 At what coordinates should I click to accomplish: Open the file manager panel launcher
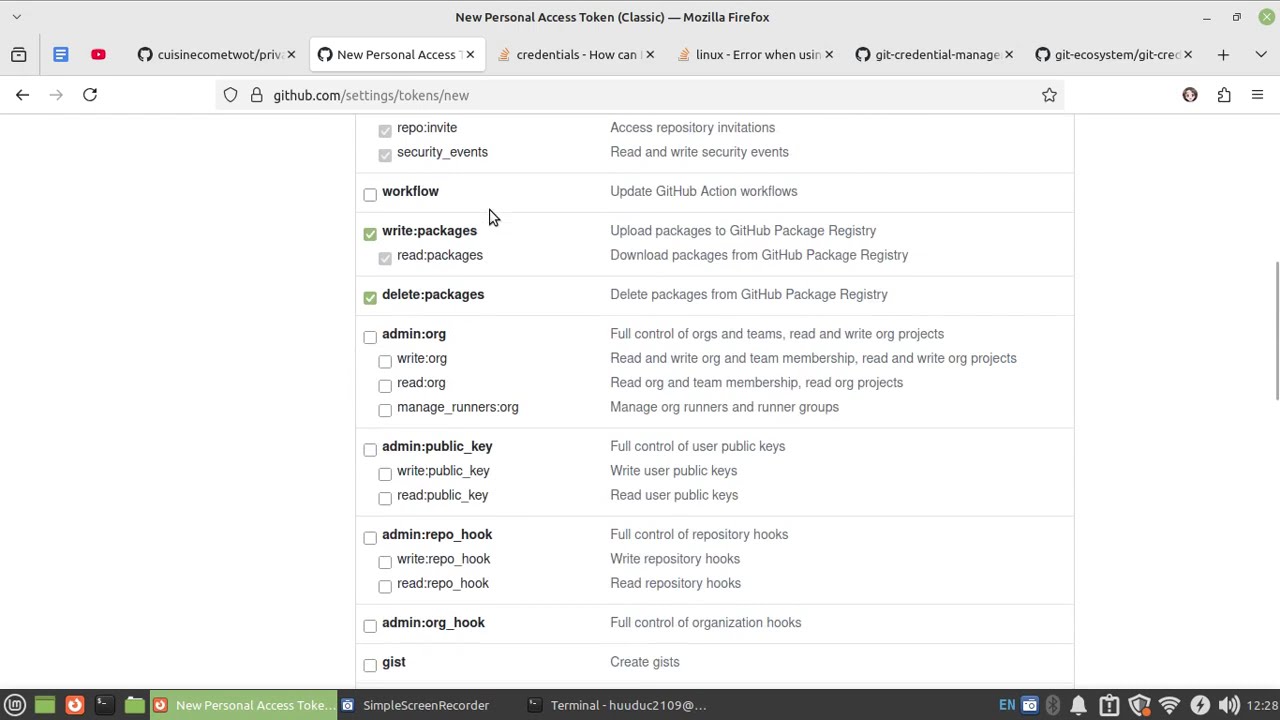[x=134, y=705]
